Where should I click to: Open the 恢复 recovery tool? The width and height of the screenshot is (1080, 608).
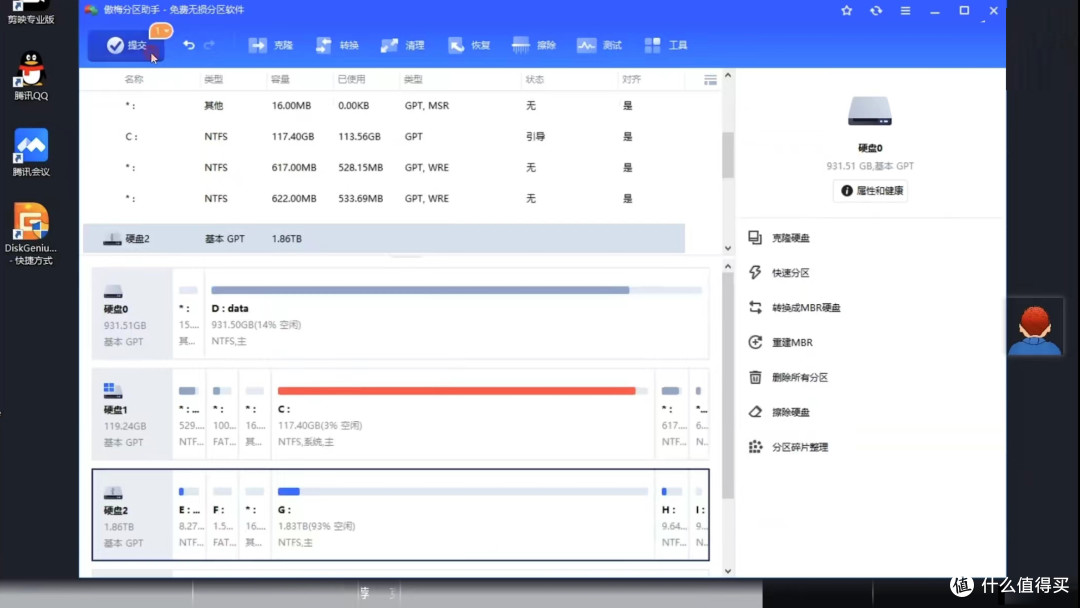(x=468, y=45)
